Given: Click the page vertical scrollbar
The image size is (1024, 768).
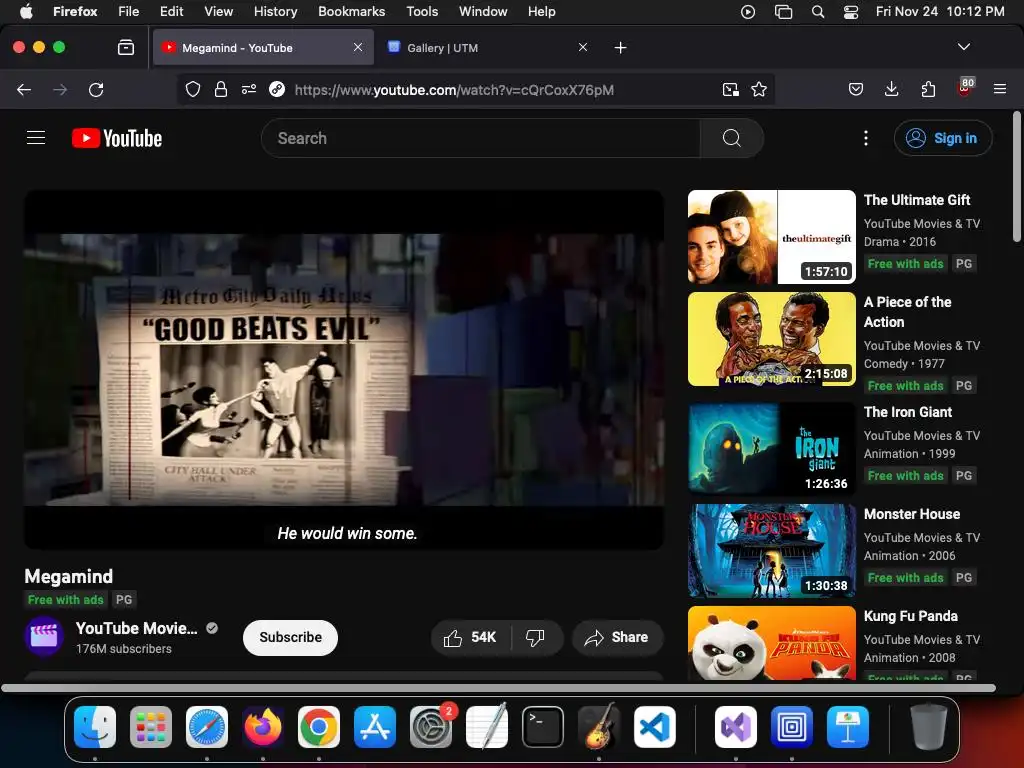Looking at the screenshot, I should pos(1016,178).
